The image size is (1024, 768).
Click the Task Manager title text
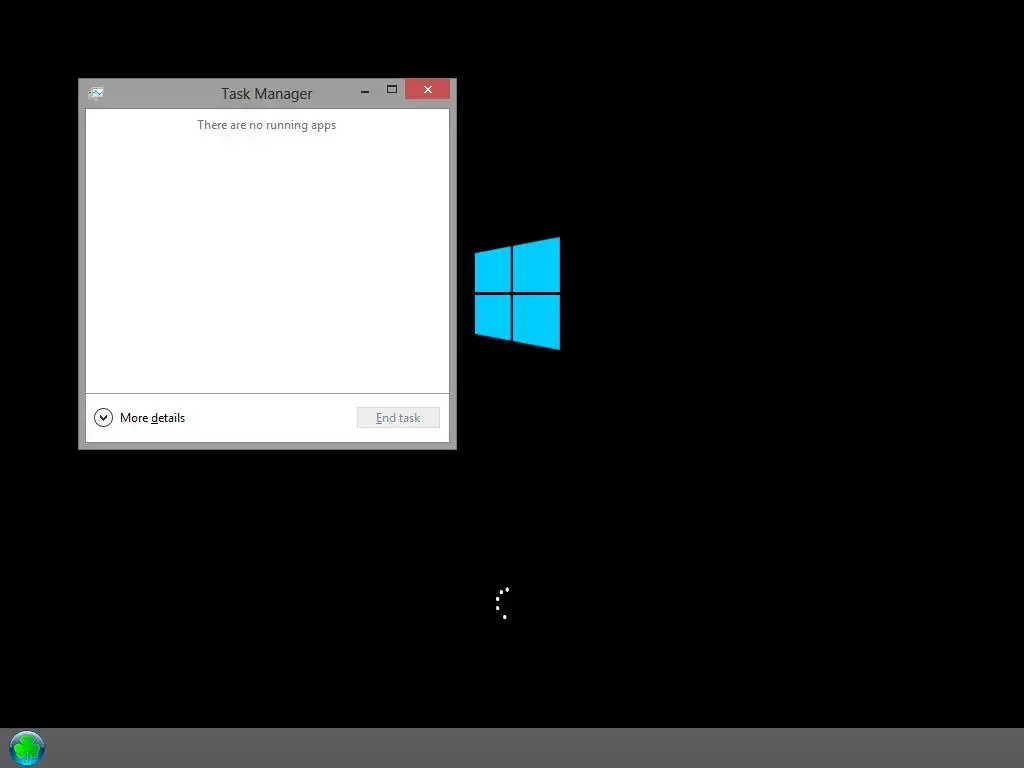(266, 93)
